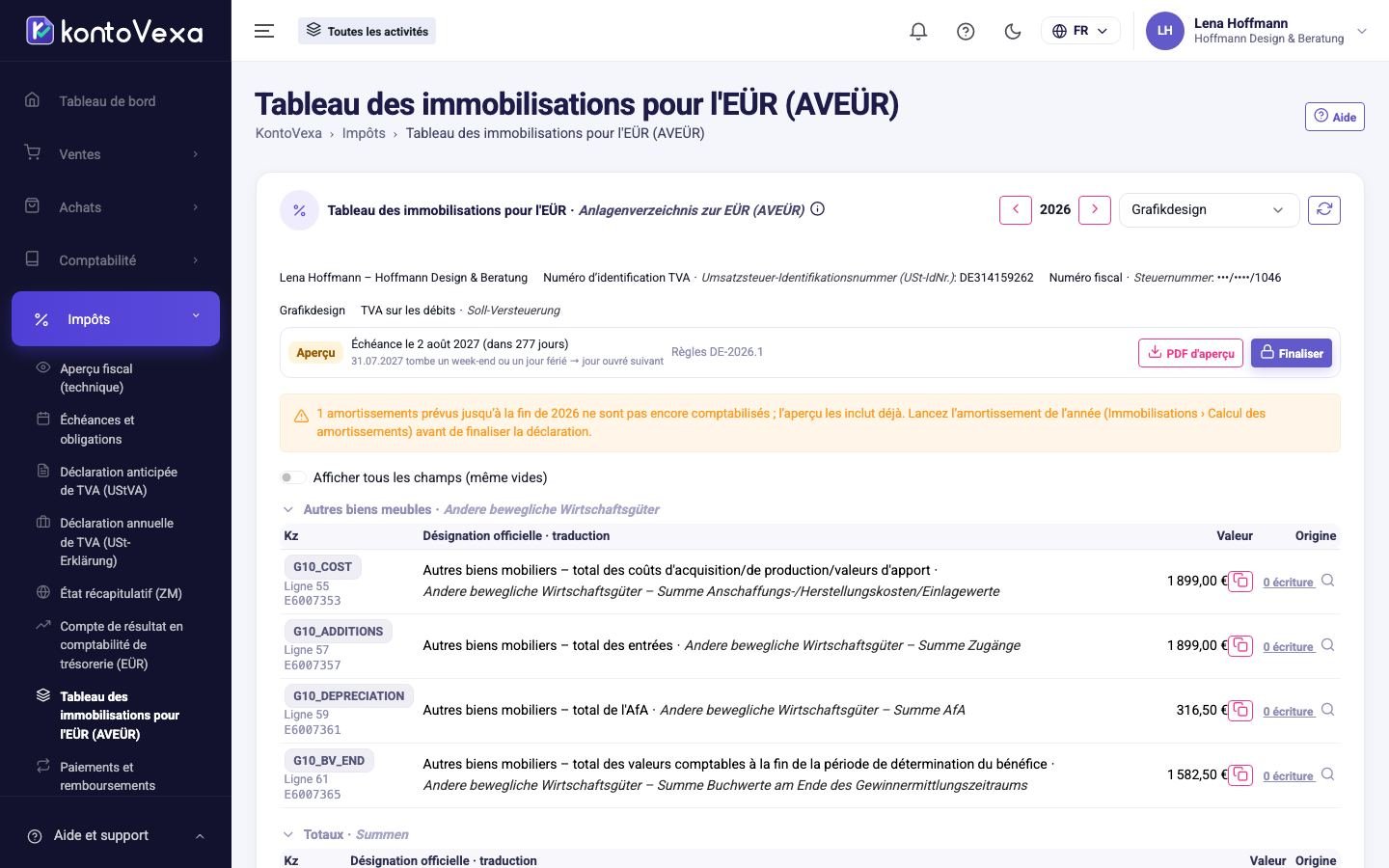Expand the Comptabilité sidebar menu
Screen dimensions: 1389x868
pos(116,260)
